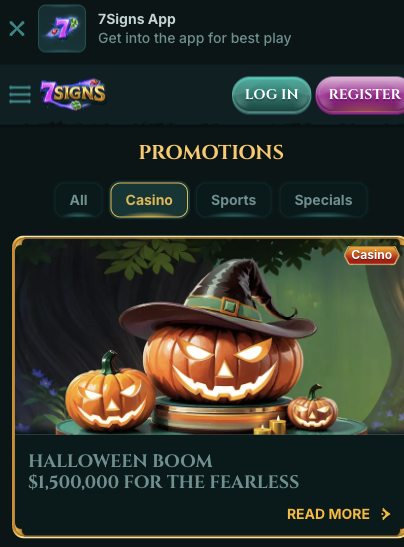Click the LOG IN button

(x=271, y=95)
